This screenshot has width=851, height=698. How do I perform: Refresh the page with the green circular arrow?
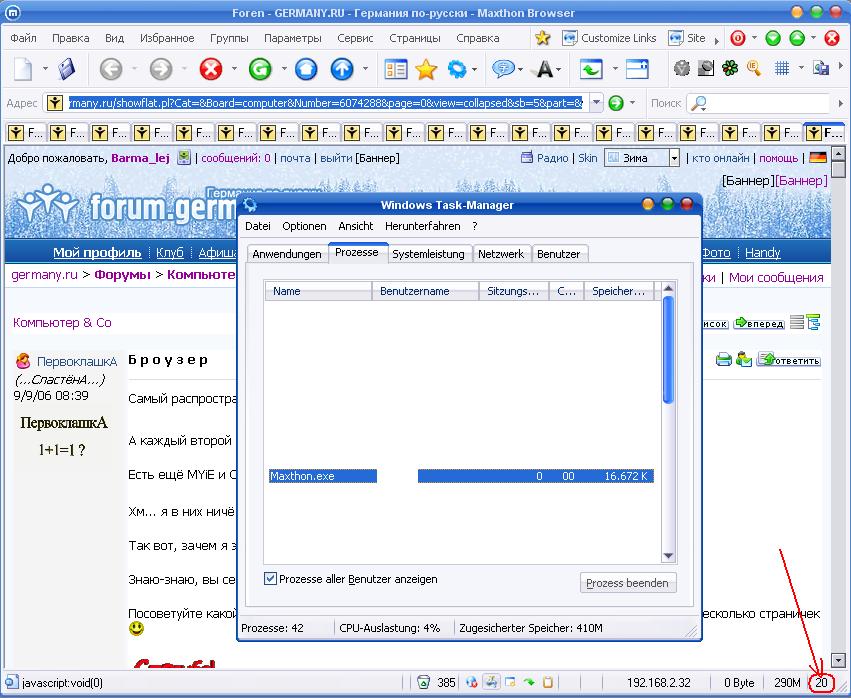click(260, 69)
